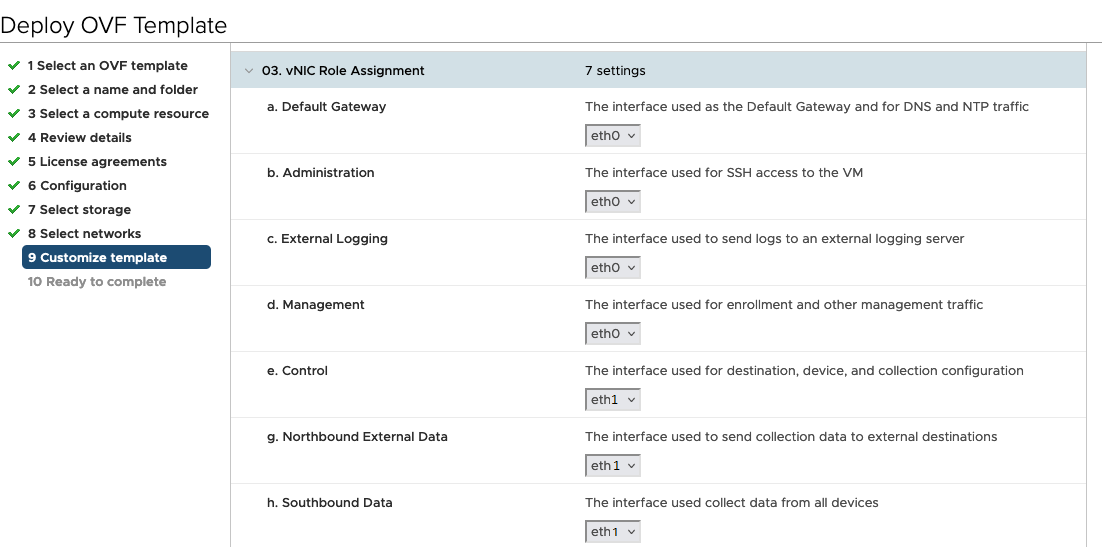The height and width of the screenshot is (547, 1106).
Task: Go to step 6 Configuration
Action: (x=78, y=186)
